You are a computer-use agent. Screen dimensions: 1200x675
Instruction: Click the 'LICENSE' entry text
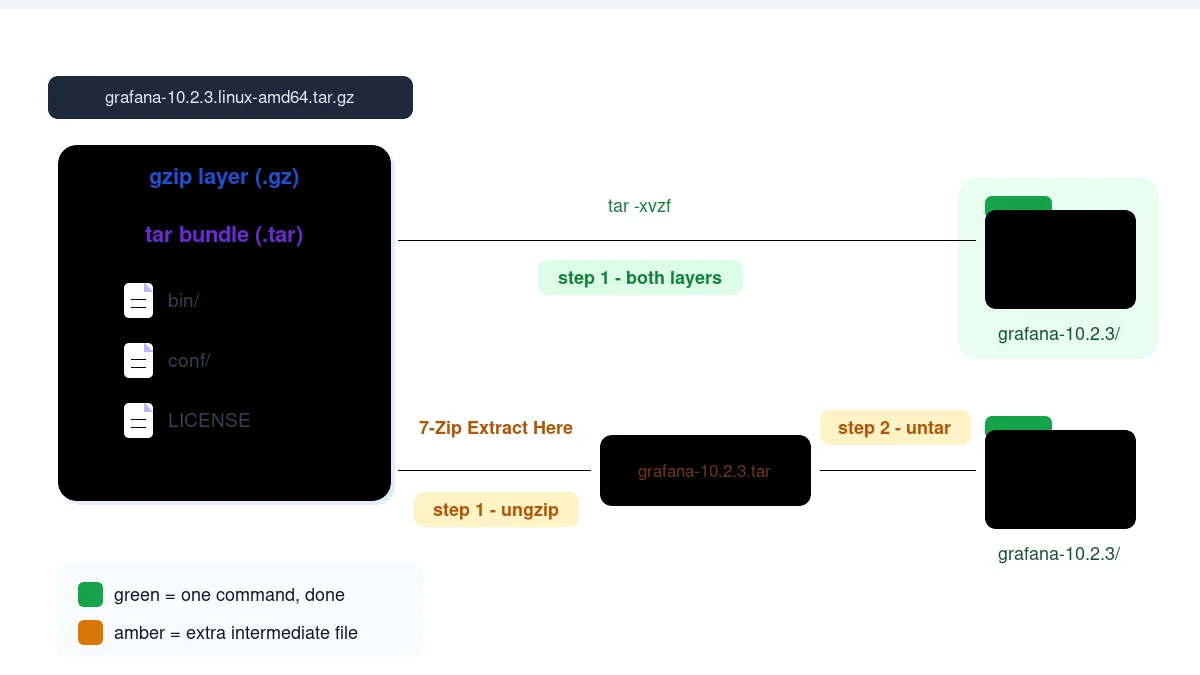(209, 421)
